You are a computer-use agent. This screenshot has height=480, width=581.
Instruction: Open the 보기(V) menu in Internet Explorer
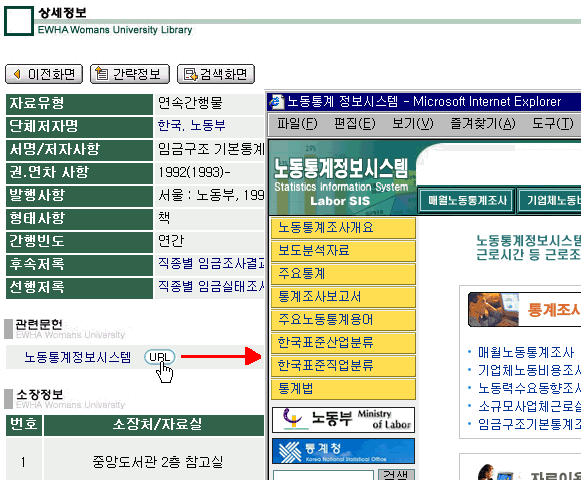point(412,123)
